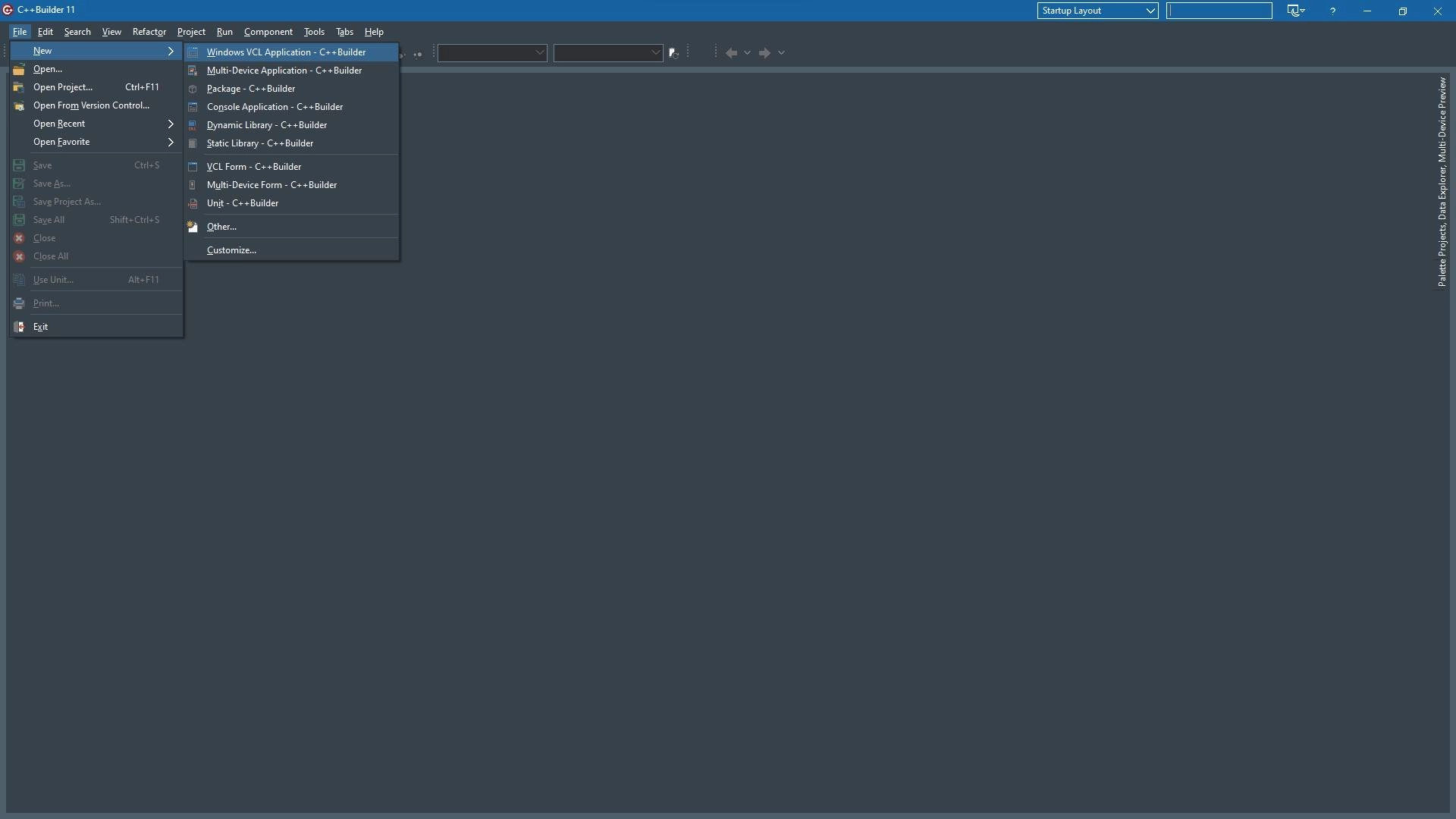Image resolution: width=1456 pixels, height=819 pixels.
Task: Open the Tabs menu
Action: tap(344, 32)
